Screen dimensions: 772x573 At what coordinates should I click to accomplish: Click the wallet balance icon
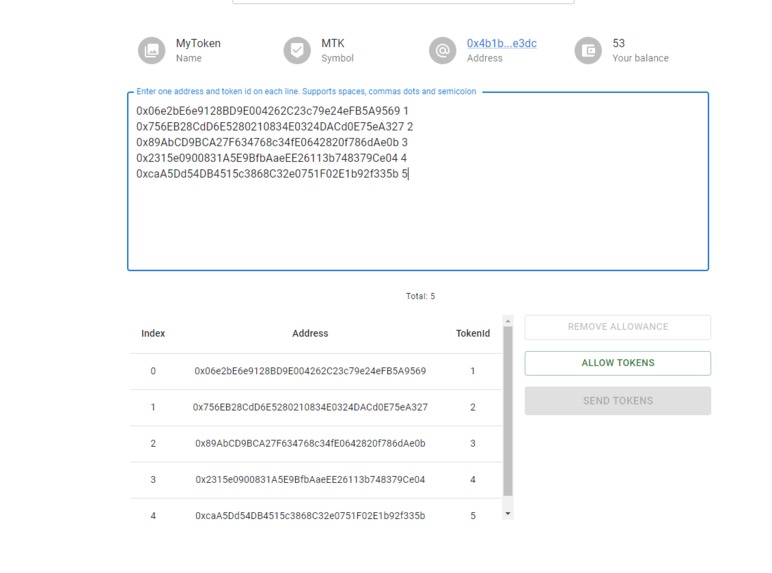[x=588, y=50]
